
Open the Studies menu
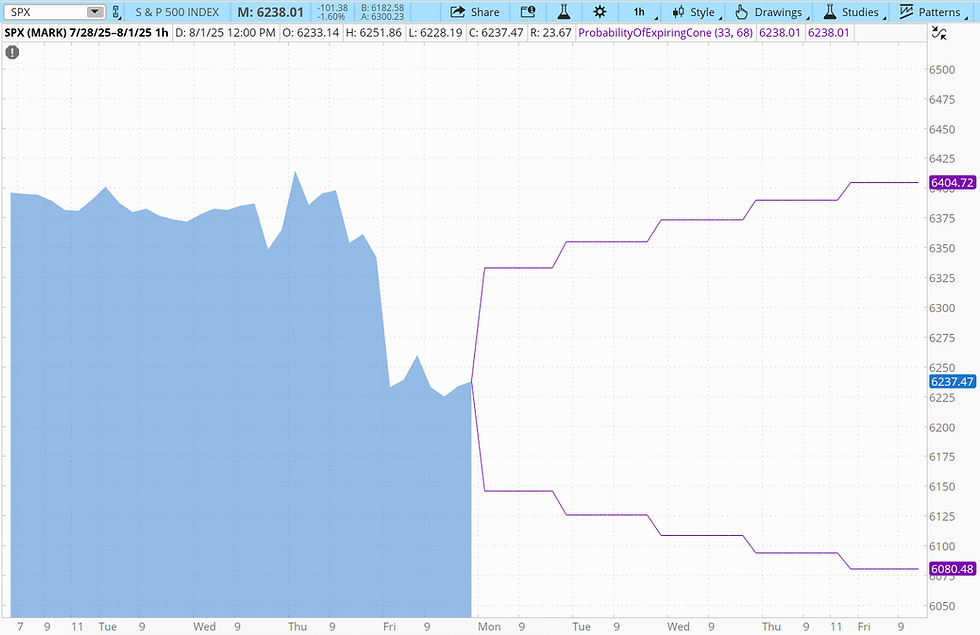coord(854,12)
